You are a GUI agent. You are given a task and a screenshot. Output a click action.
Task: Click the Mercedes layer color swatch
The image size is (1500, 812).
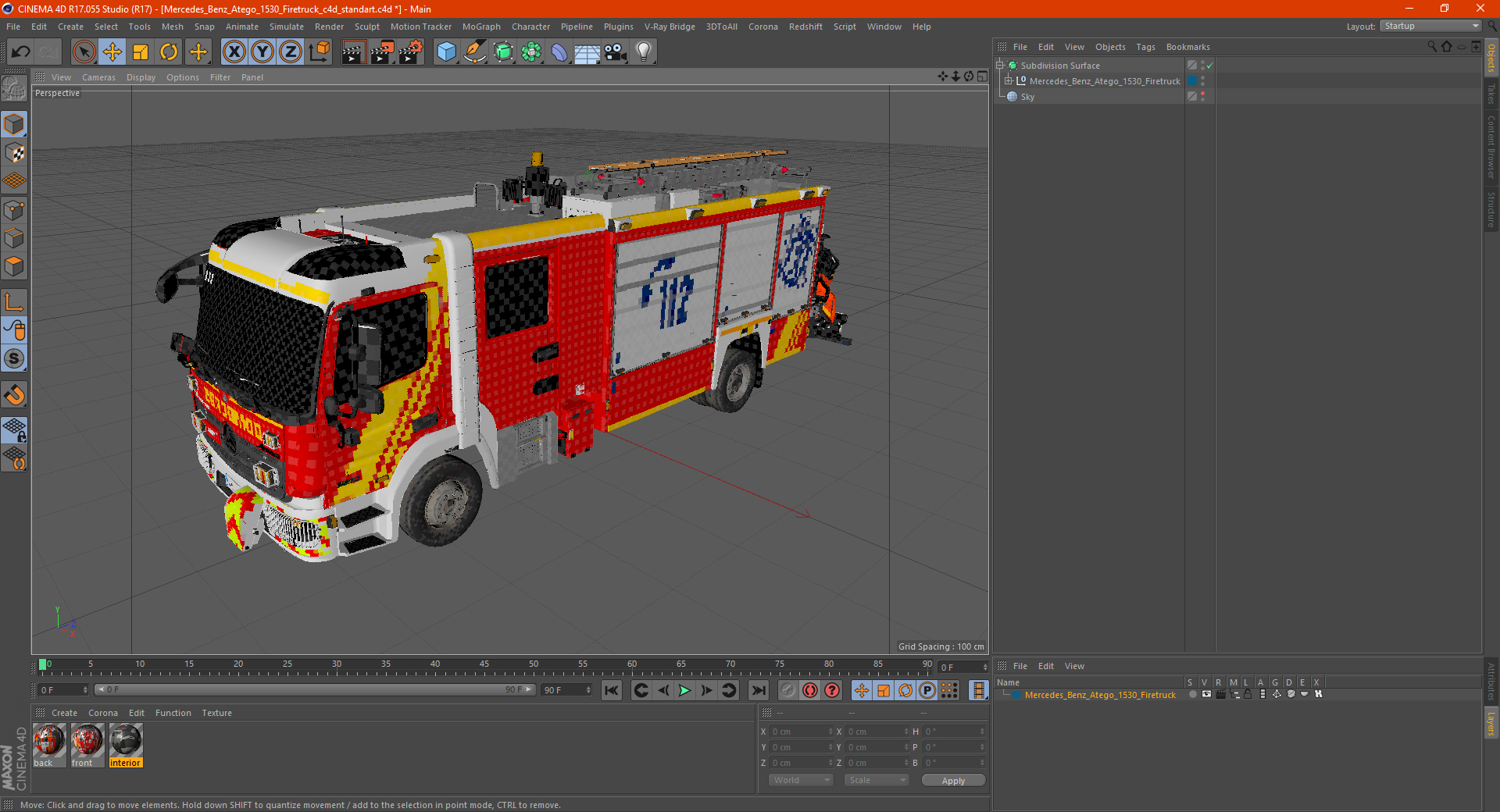pyautogui.click(x=1016, y=695)
